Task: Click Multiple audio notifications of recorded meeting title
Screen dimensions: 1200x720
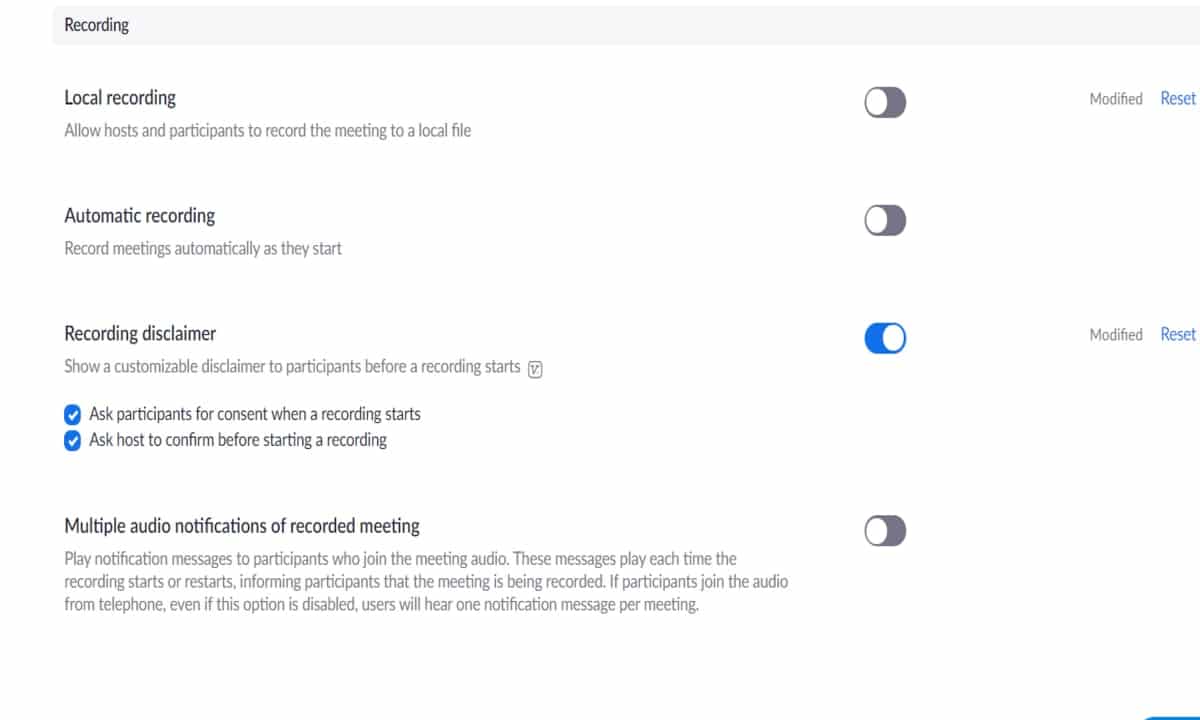Action: click(x=242, y=526)
